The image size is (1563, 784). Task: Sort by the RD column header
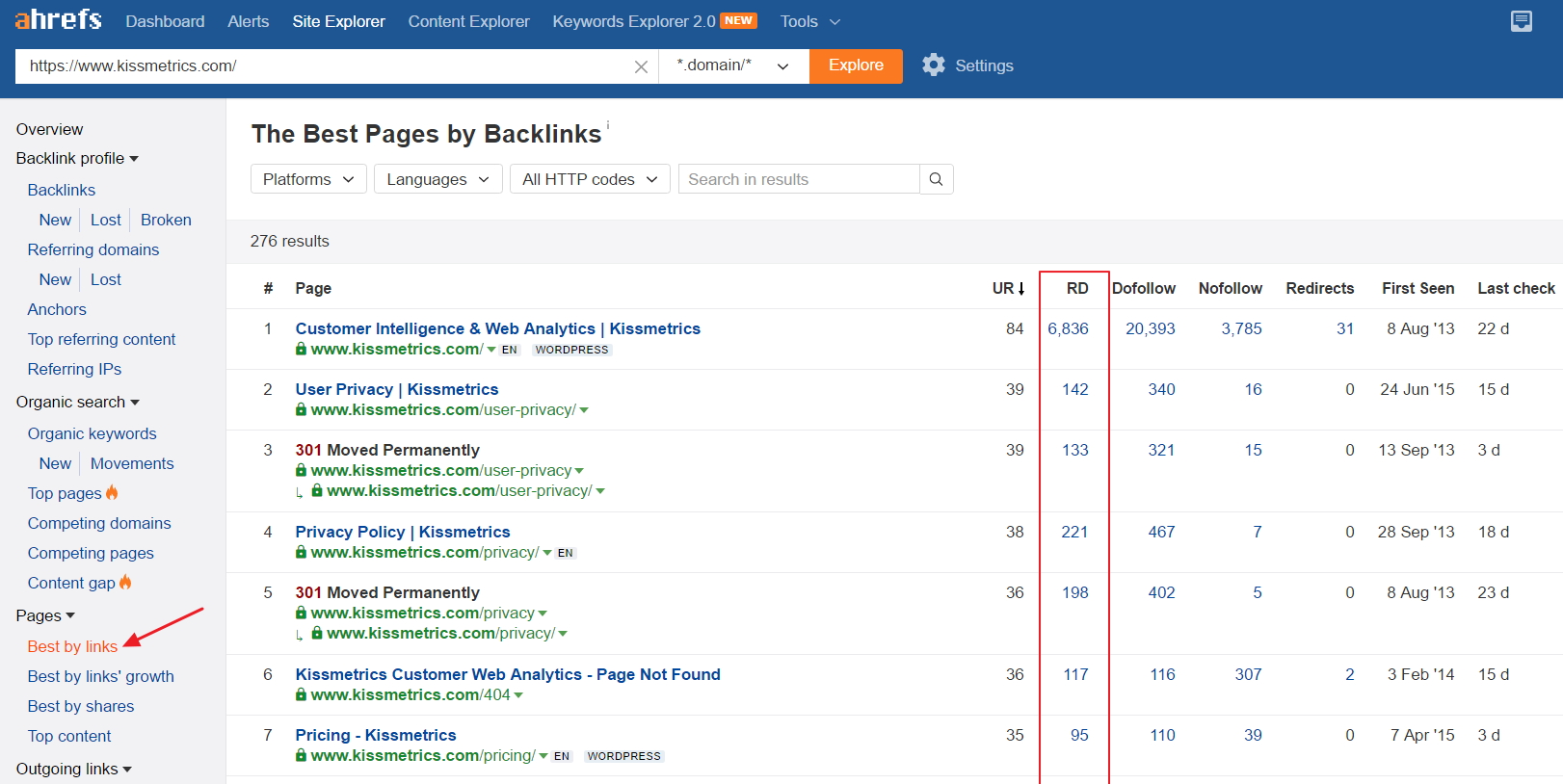1077,288
